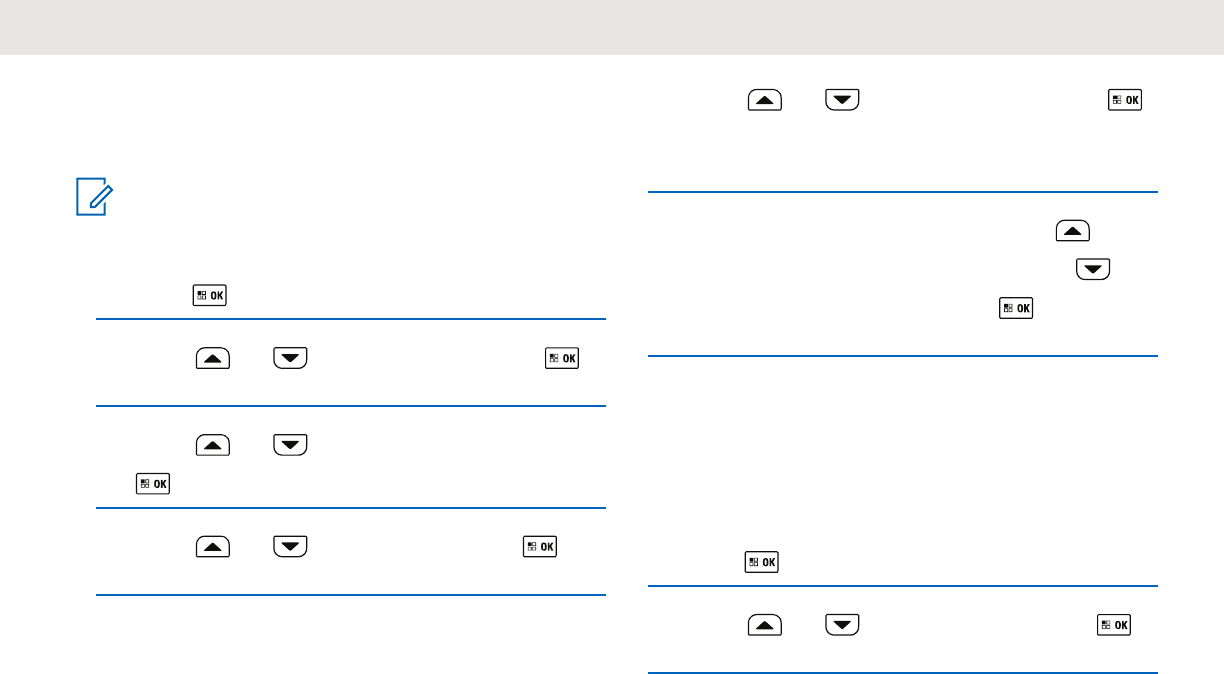The width and height of the screenshot is (1224, 674).
Task: Click the OK key at the end of the left column's first arrow row
Action: 562,358
